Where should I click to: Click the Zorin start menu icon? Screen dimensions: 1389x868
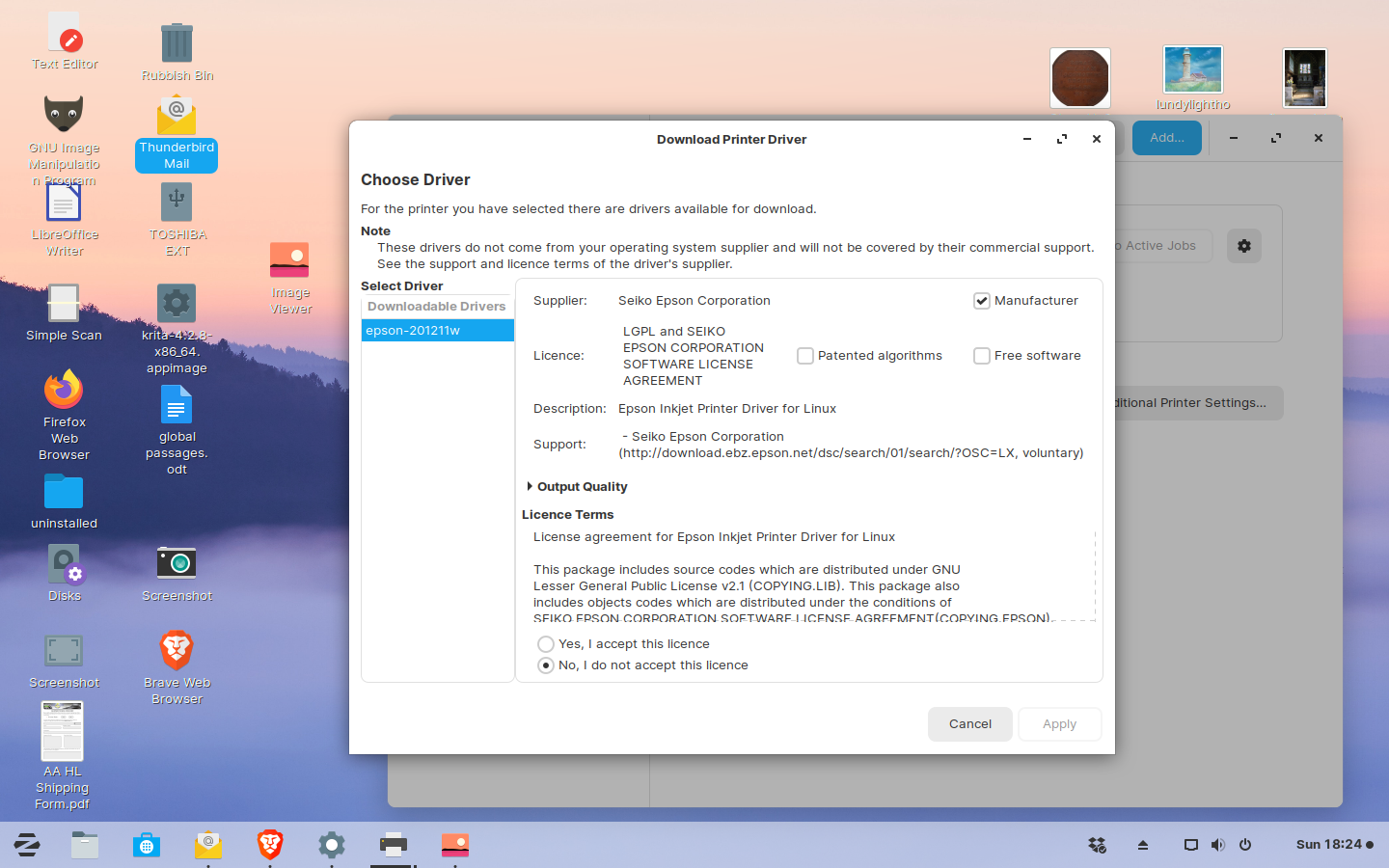coord(27,845)
